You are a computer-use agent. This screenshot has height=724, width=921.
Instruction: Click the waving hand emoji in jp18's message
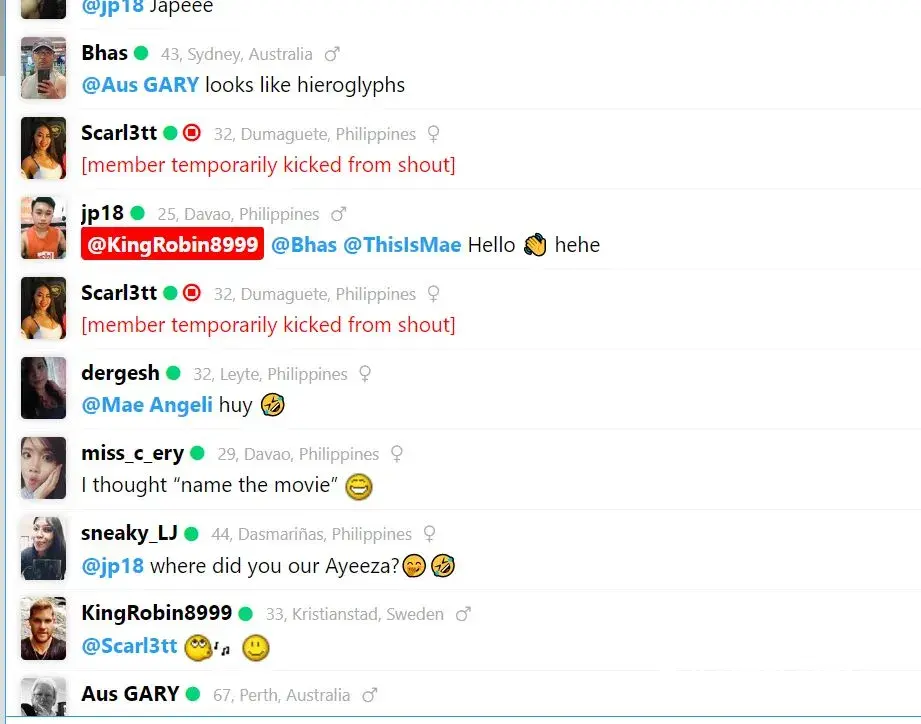[535, 245]
